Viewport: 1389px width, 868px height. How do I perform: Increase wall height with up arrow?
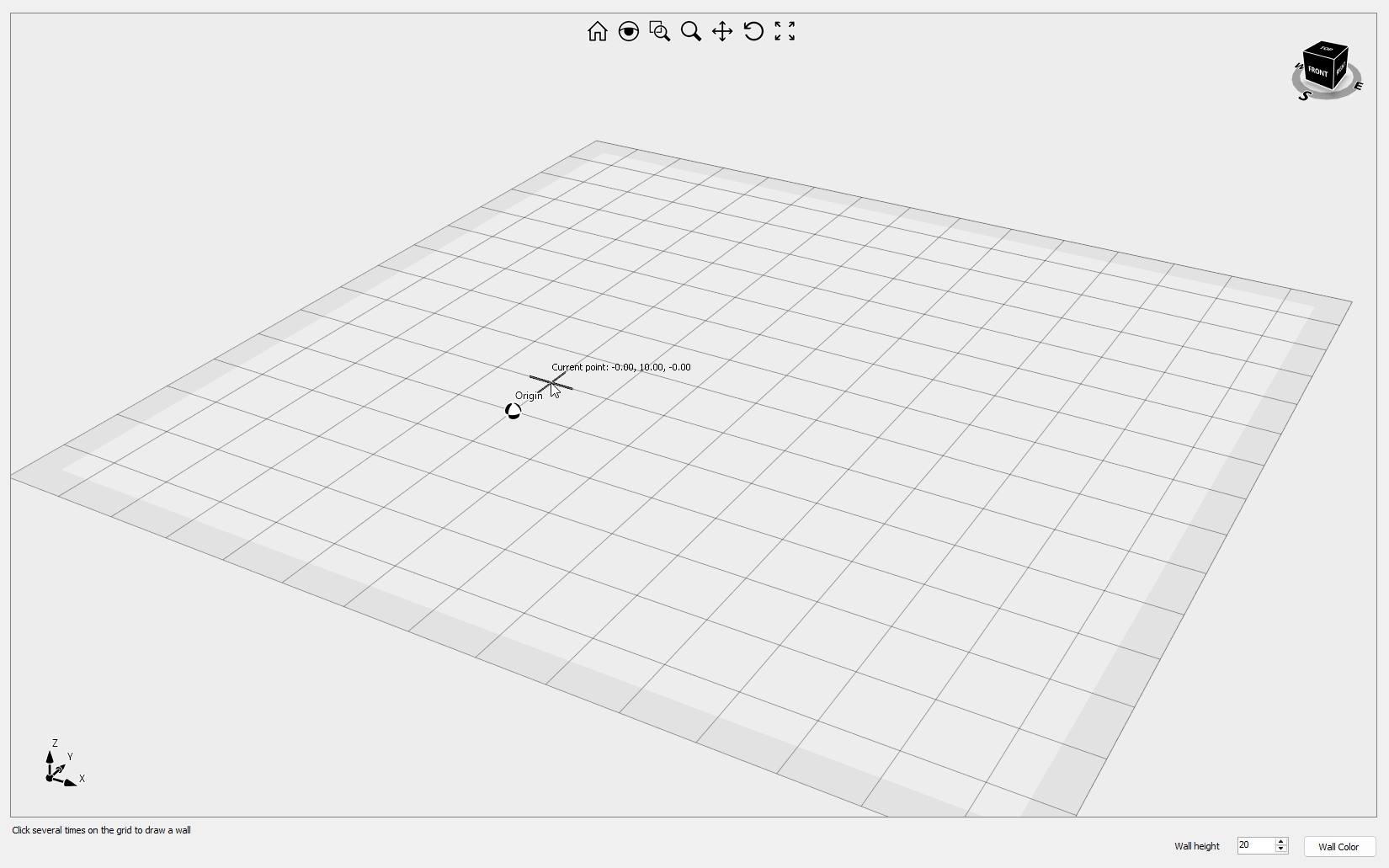click(x=1280, y=841)
